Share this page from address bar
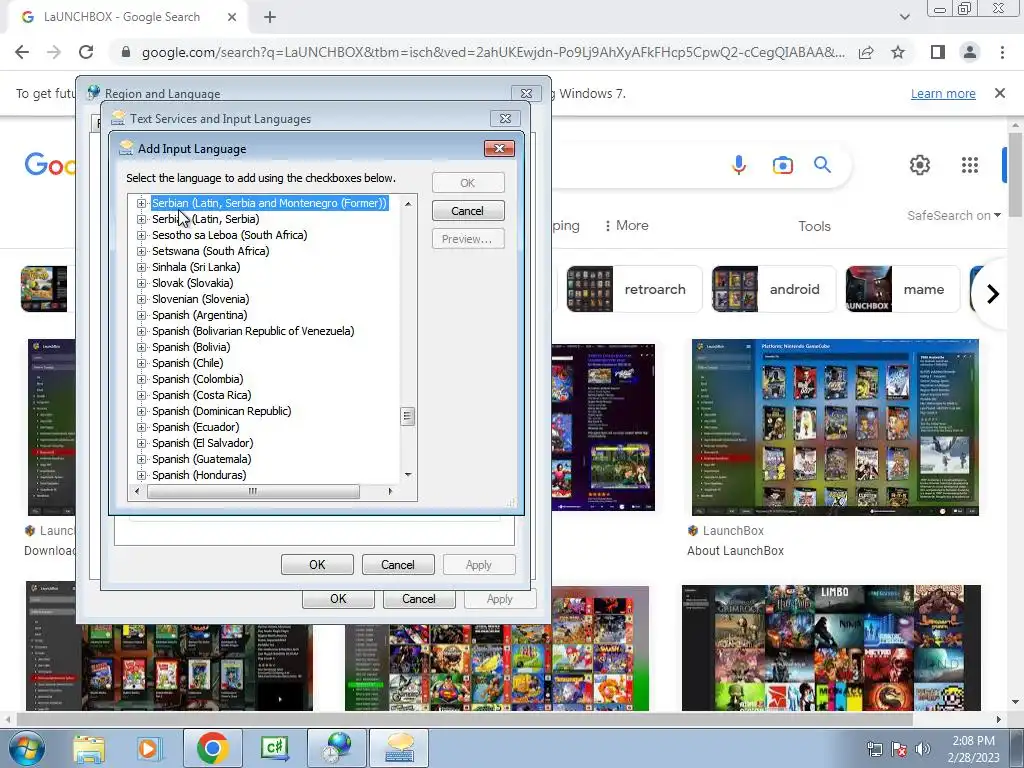Viewport: 1024px width, 768px height. coord(866,52)
